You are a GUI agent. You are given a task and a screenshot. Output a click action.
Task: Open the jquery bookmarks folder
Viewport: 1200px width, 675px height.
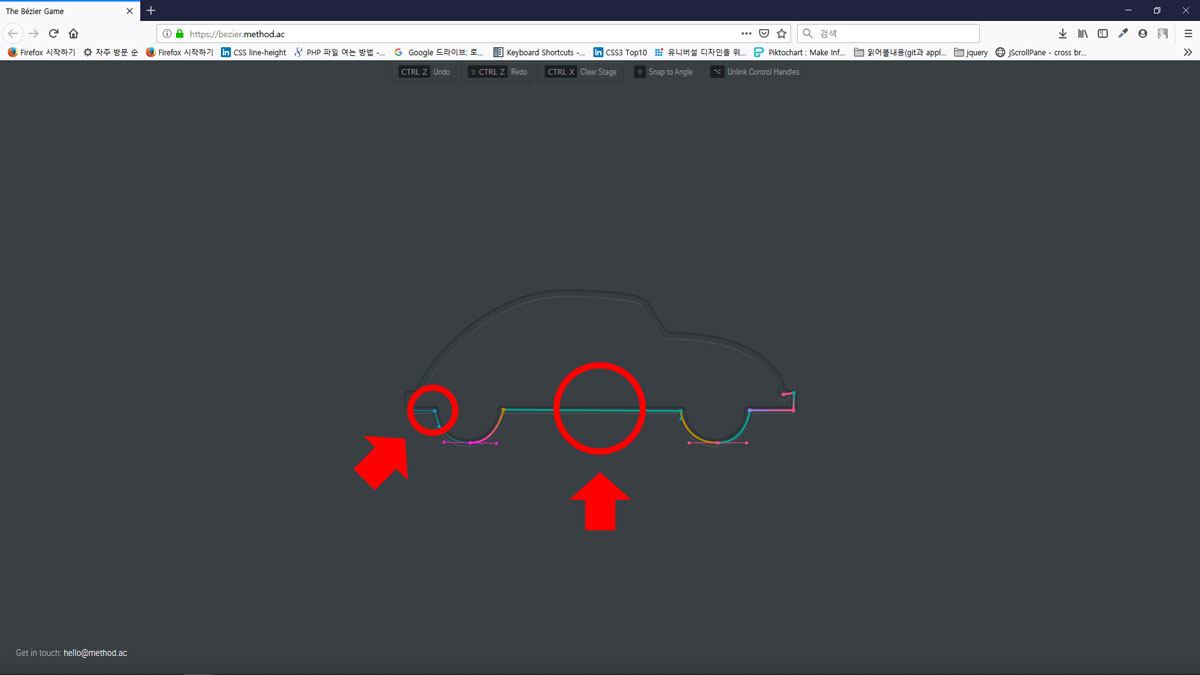pyautogui.click(x=970, y=52)
